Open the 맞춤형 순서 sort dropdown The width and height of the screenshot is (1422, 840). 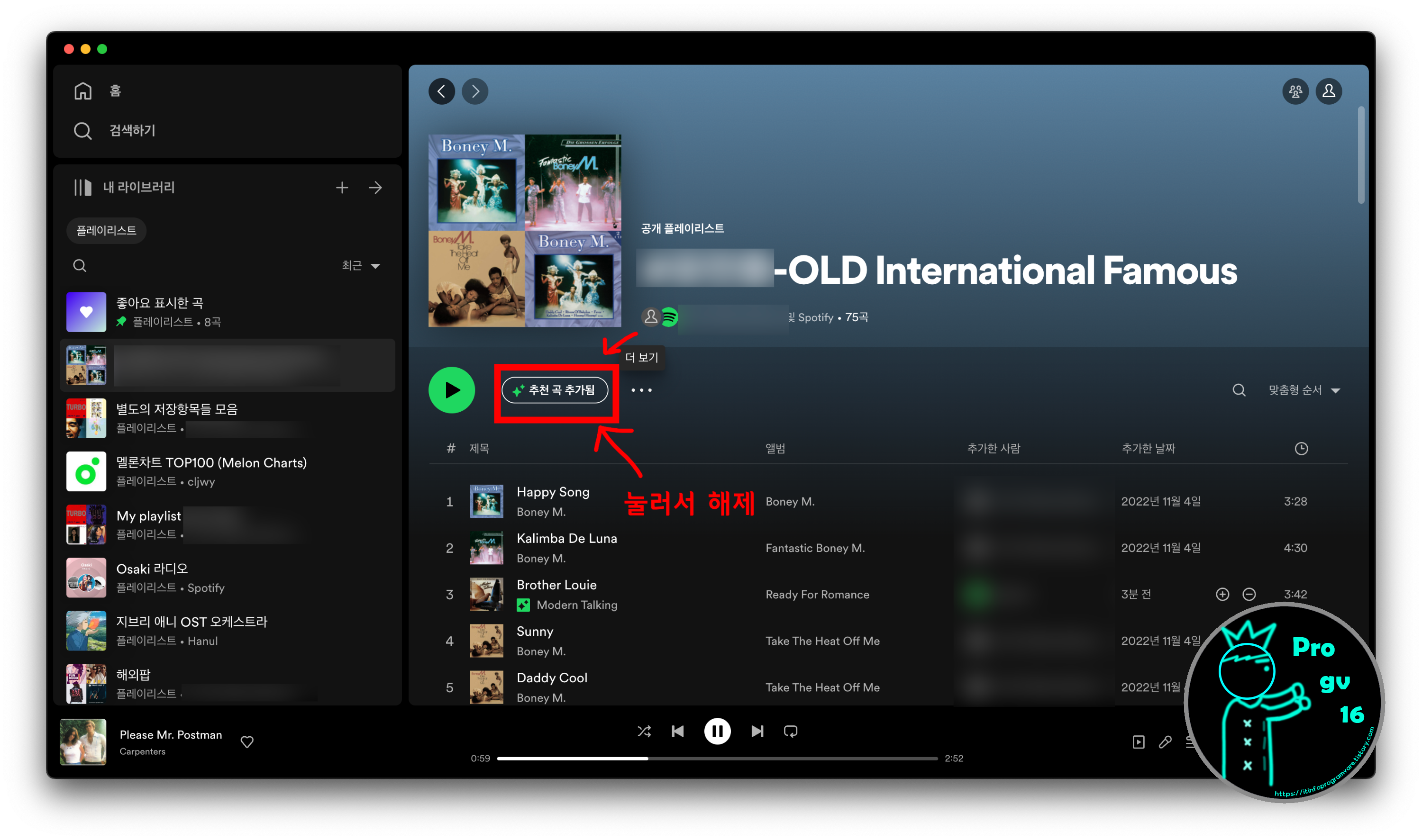click(x=1303, y=390)
